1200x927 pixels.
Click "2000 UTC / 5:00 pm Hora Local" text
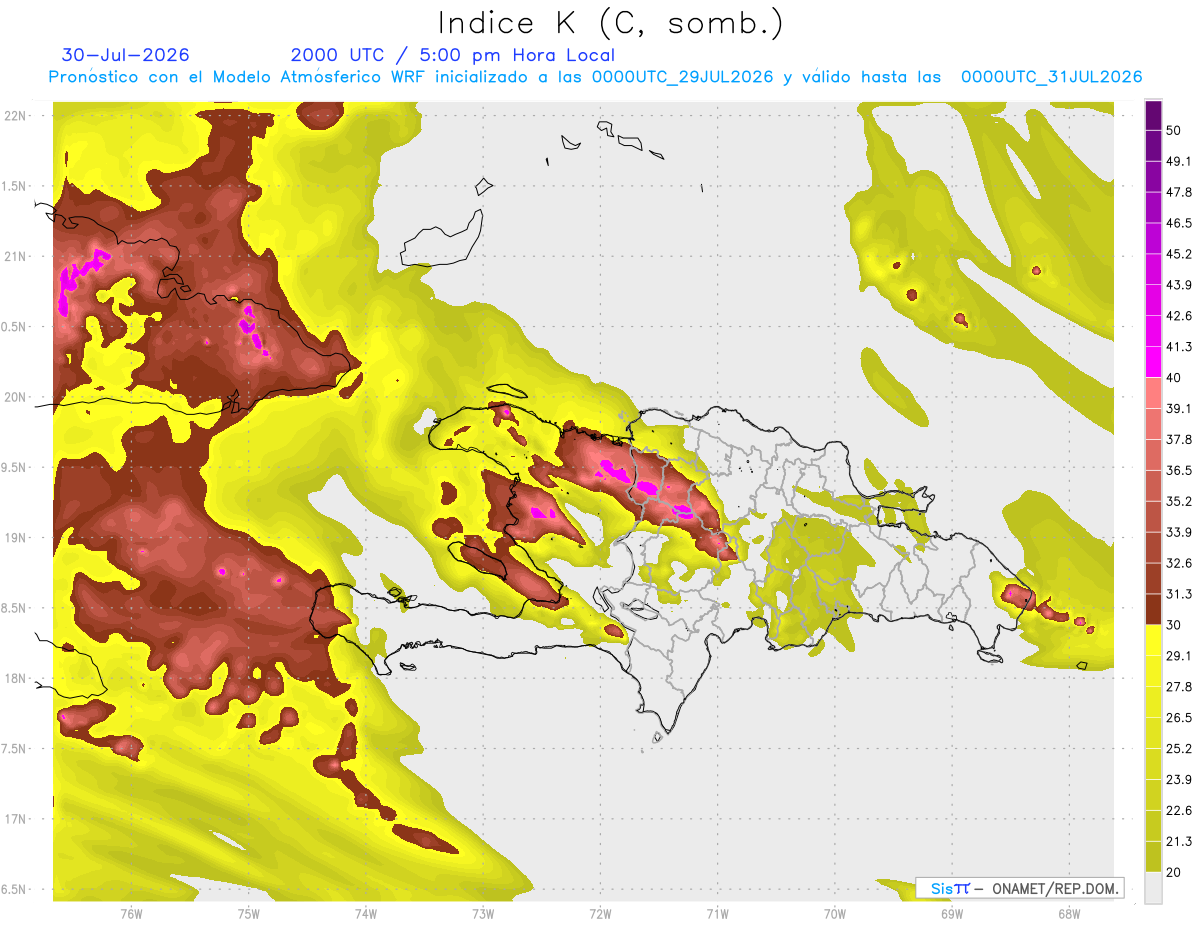pyautogui.click(x=453, y=55)
